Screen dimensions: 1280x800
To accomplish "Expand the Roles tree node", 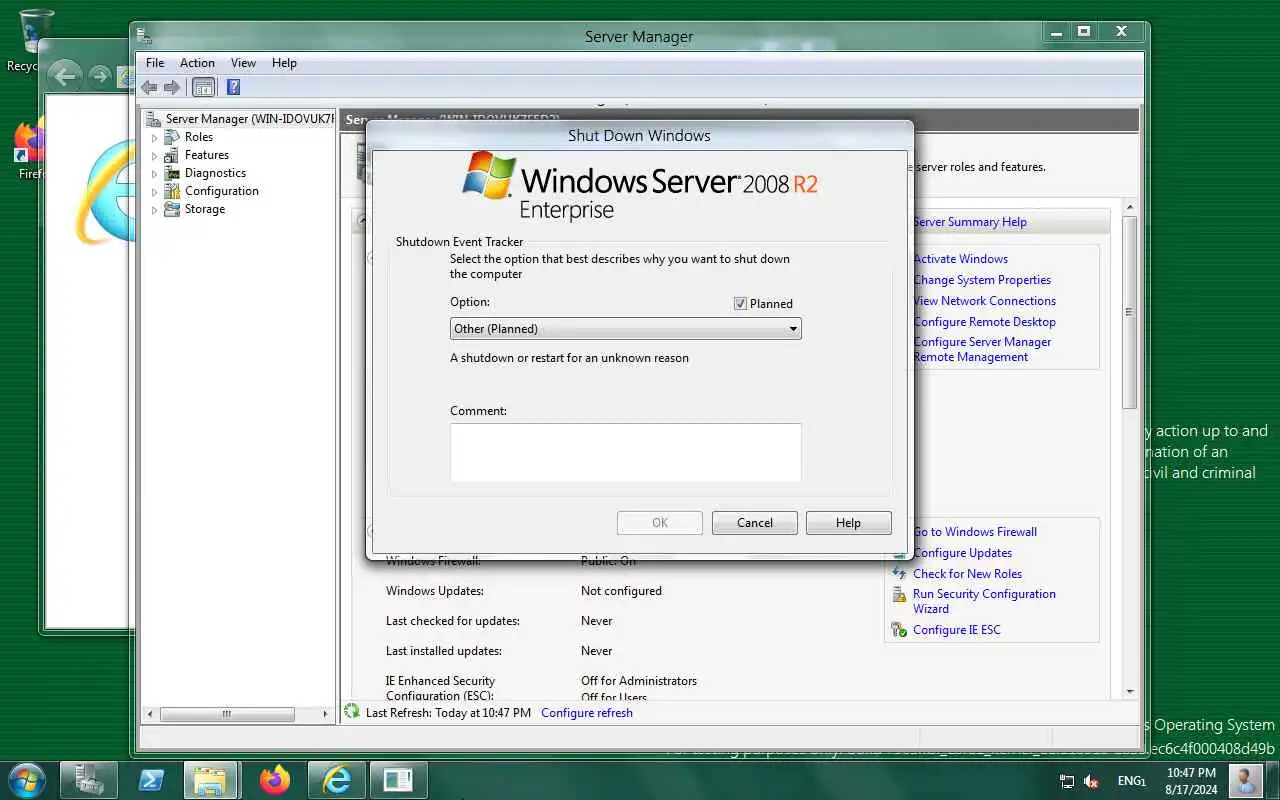I will click(155, 138).
